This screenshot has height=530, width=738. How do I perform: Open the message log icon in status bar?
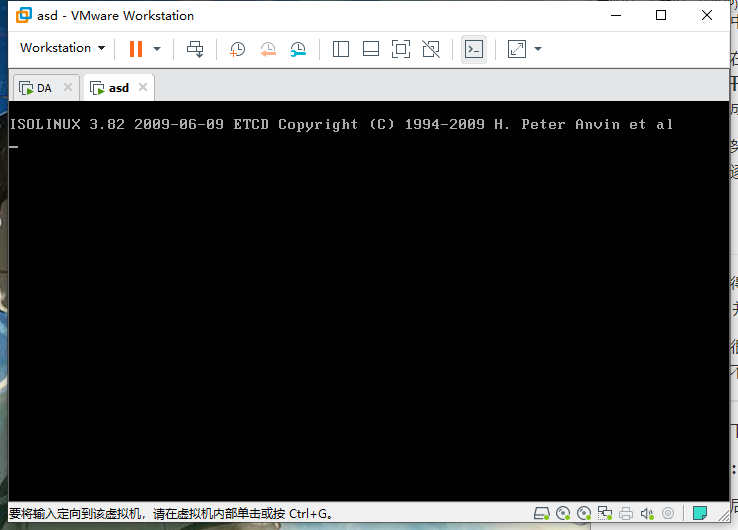(700, 513)
